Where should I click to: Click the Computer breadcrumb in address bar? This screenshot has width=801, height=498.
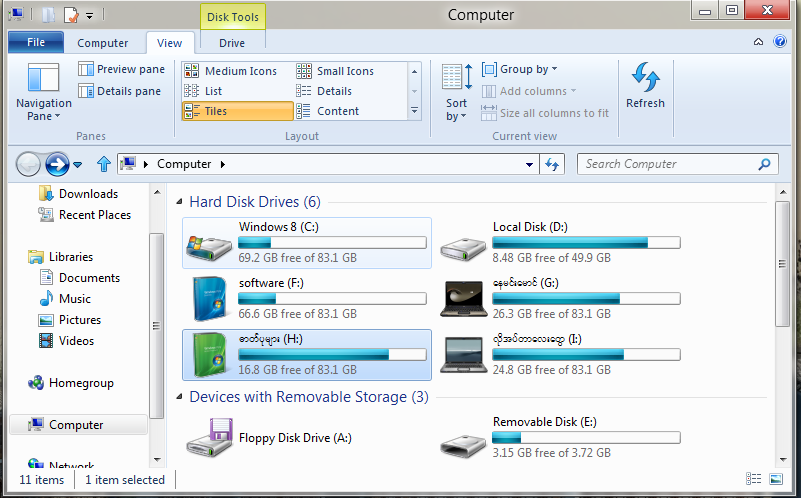(x=184, y=164)
